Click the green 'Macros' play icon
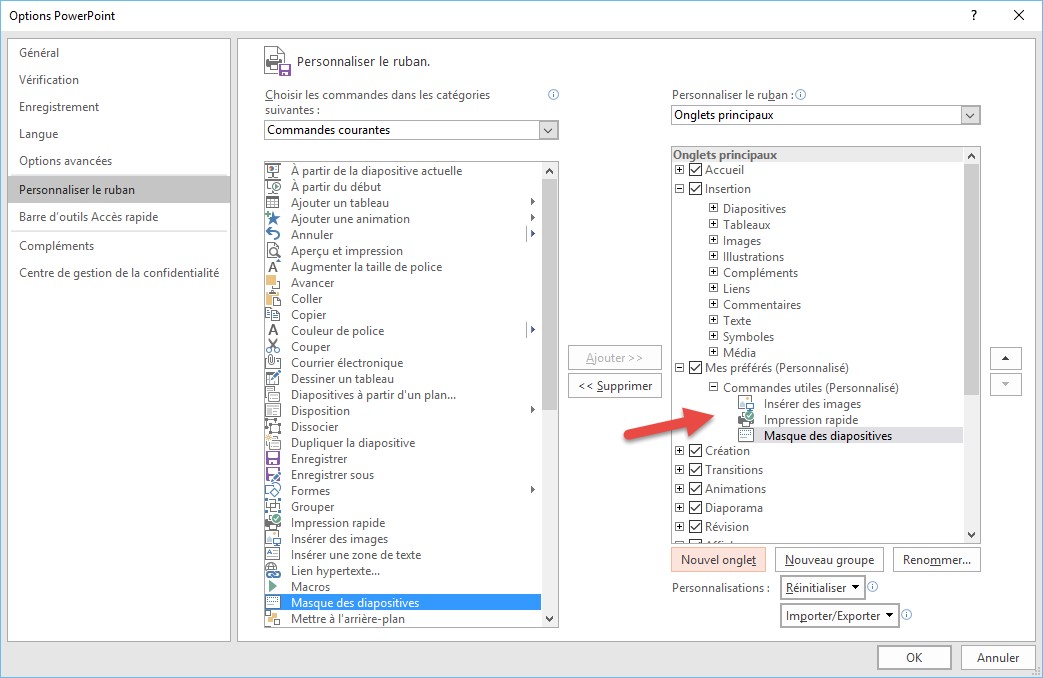The width and height of the screenshot is (1043, 678). coord(273,586)
